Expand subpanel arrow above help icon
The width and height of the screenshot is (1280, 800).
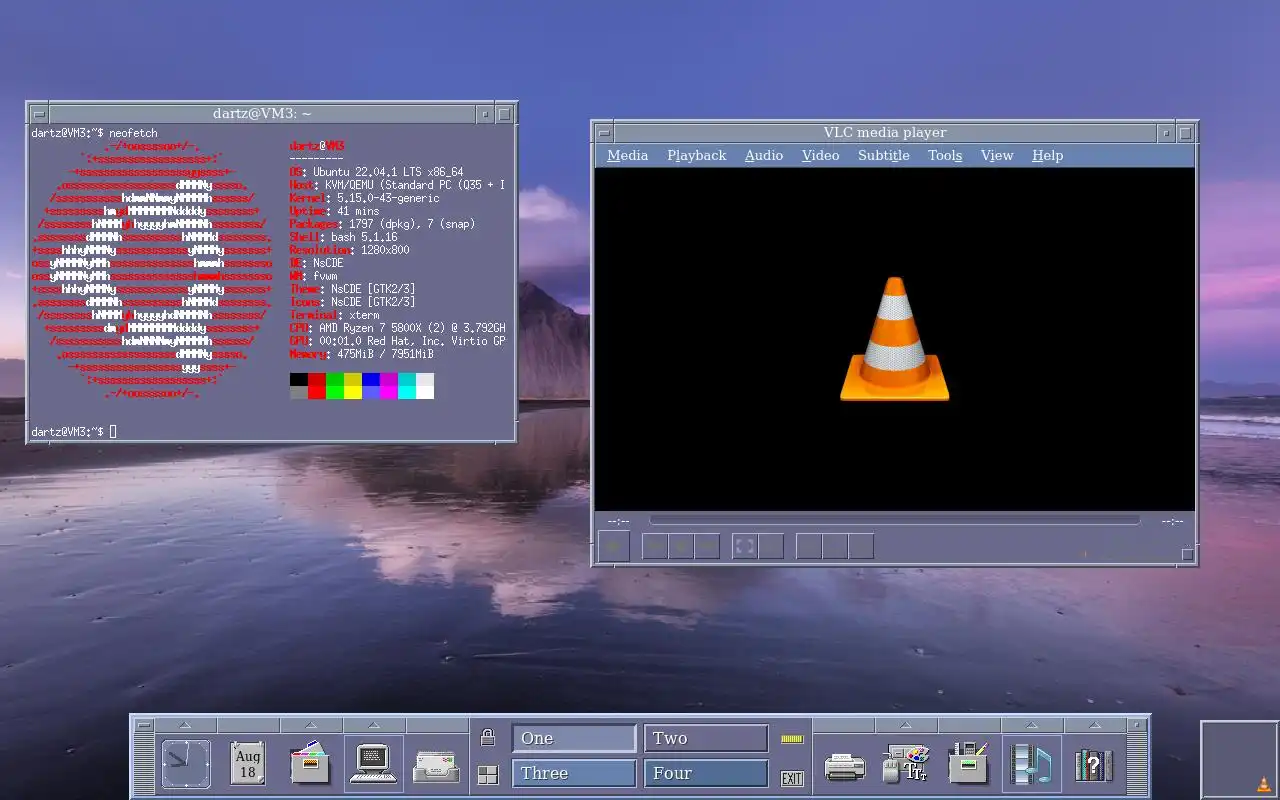pyautogui.click(x=1094, y=725)
